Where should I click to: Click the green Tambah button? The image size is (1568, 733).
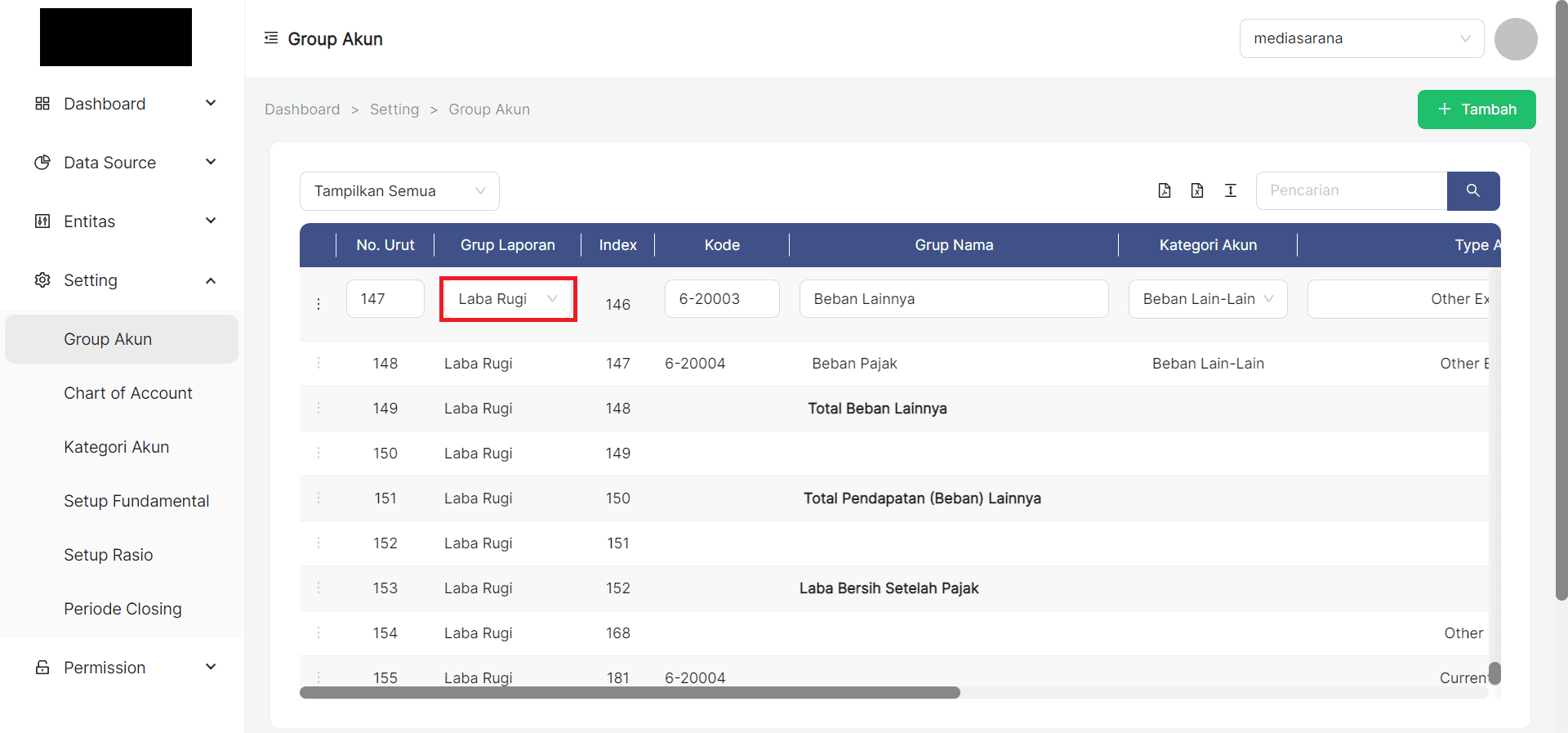point(1477,110)
